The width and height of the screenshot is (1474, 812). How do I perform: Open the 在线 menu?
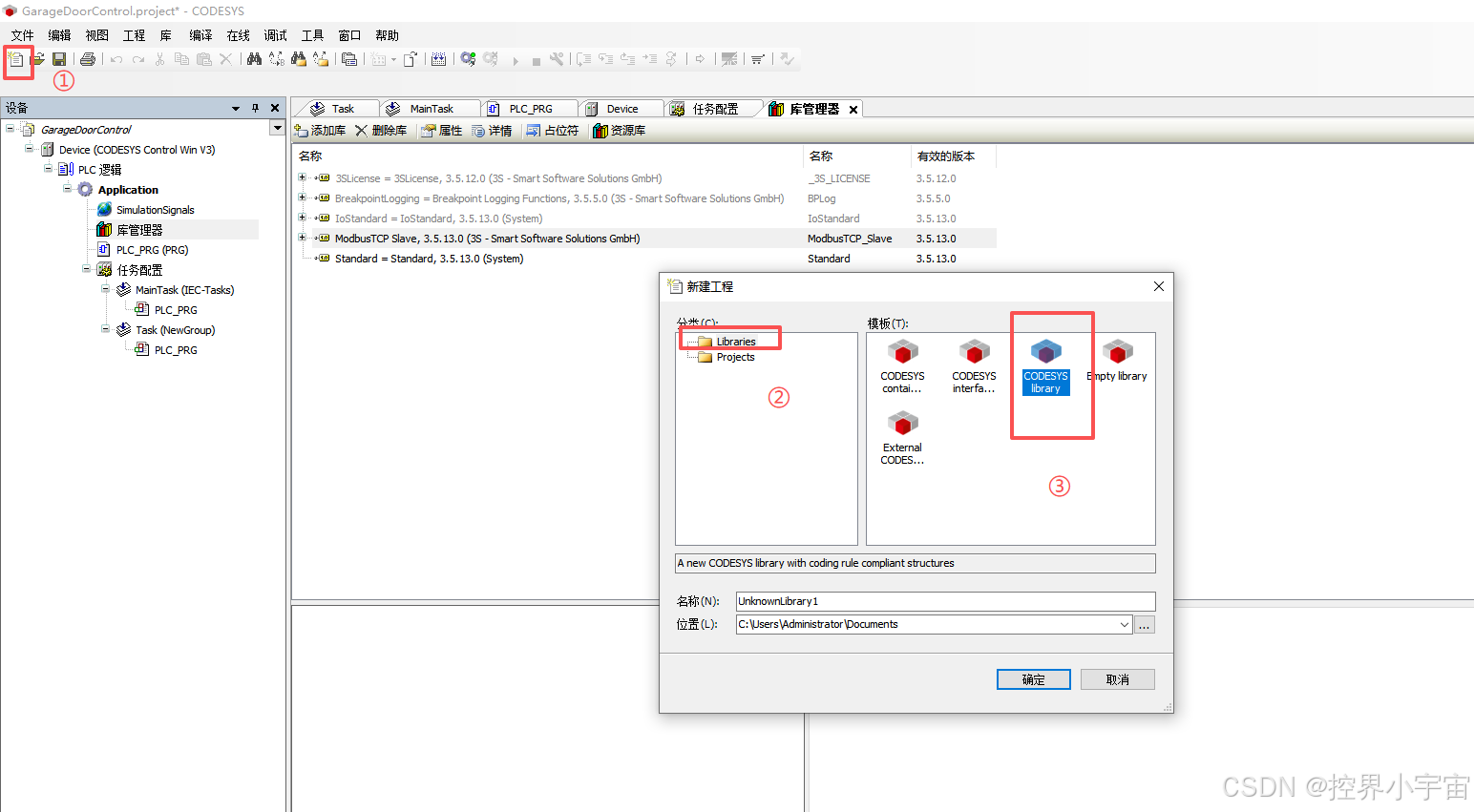tap(238, 35)
